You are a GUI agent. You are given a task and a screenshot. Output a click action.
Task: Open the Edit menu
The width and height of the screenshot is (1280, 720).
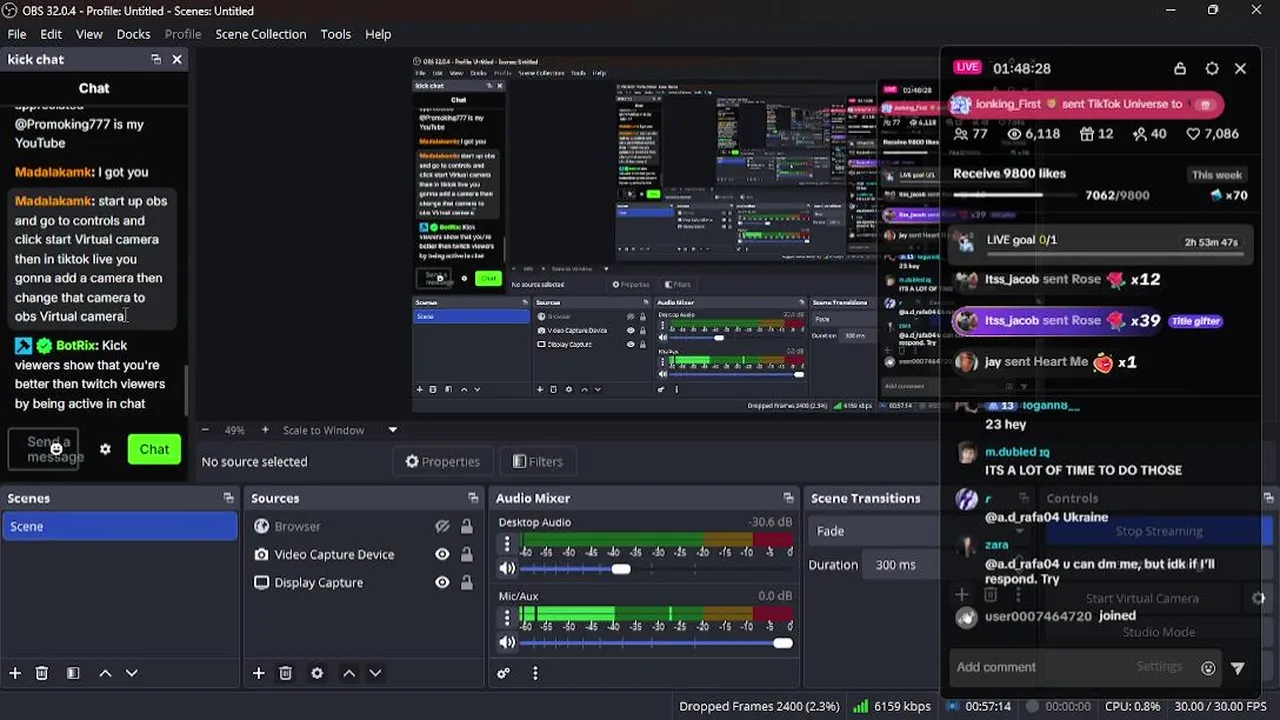[x=51, y=34]
